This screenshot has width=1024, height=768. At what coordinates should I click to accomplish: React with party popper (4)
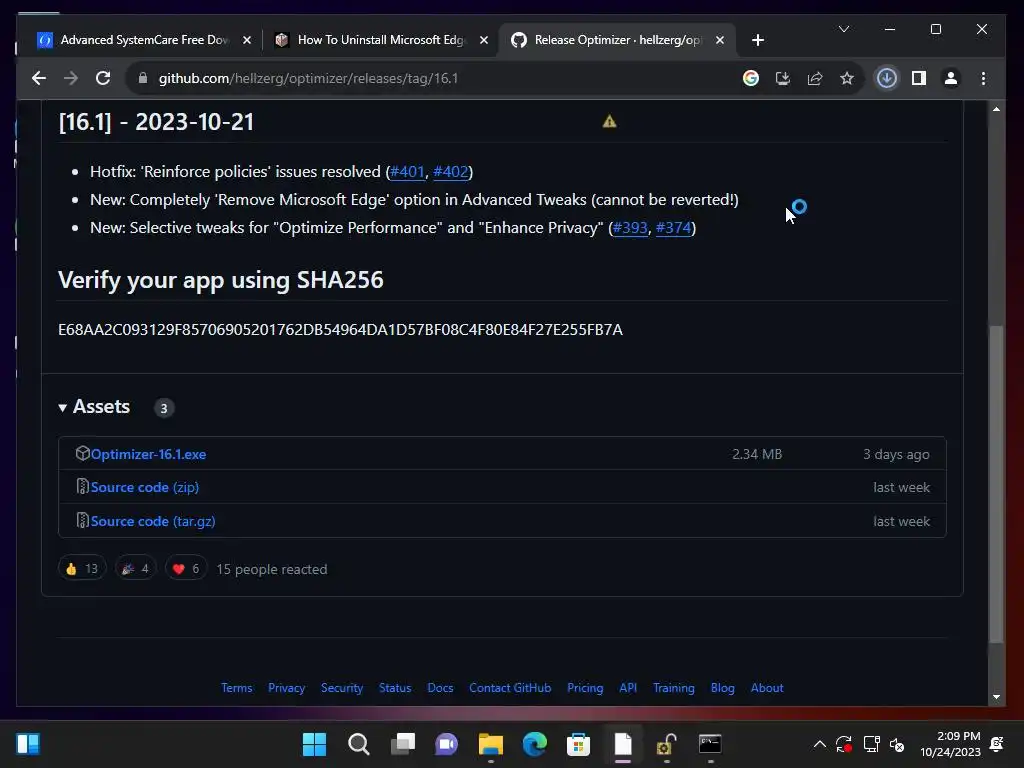(135, 569)
